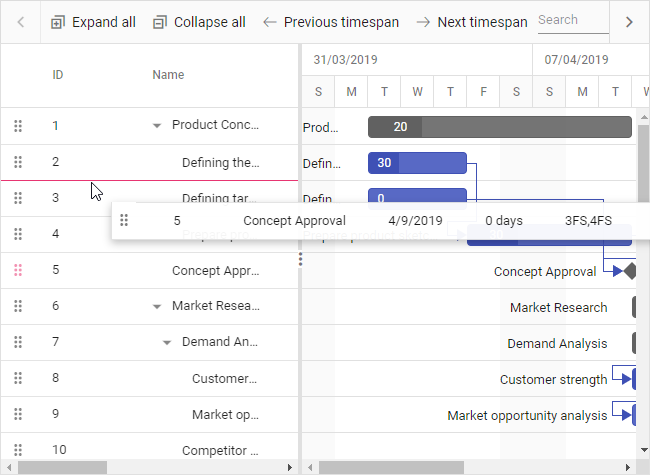The height and width of the screenshot is (475, 650).
Task: Click the drag handle icon for row 1
Action: [x=18, y=126]
